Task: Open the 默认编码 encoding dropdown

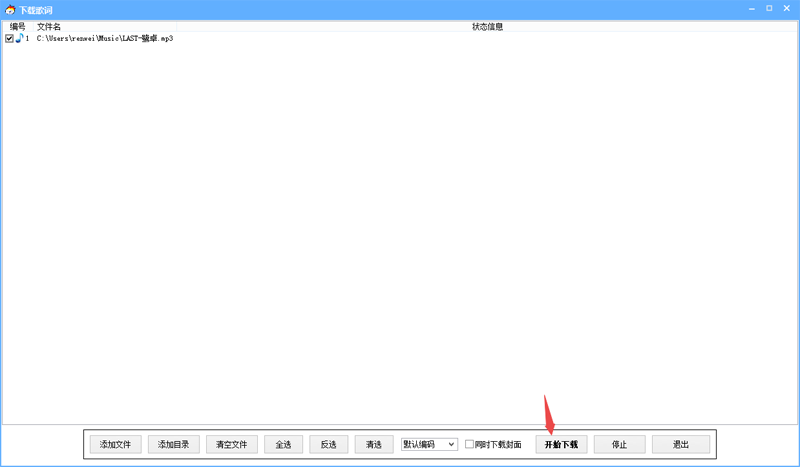Action: pyautogui.click(x=429, y=444)
